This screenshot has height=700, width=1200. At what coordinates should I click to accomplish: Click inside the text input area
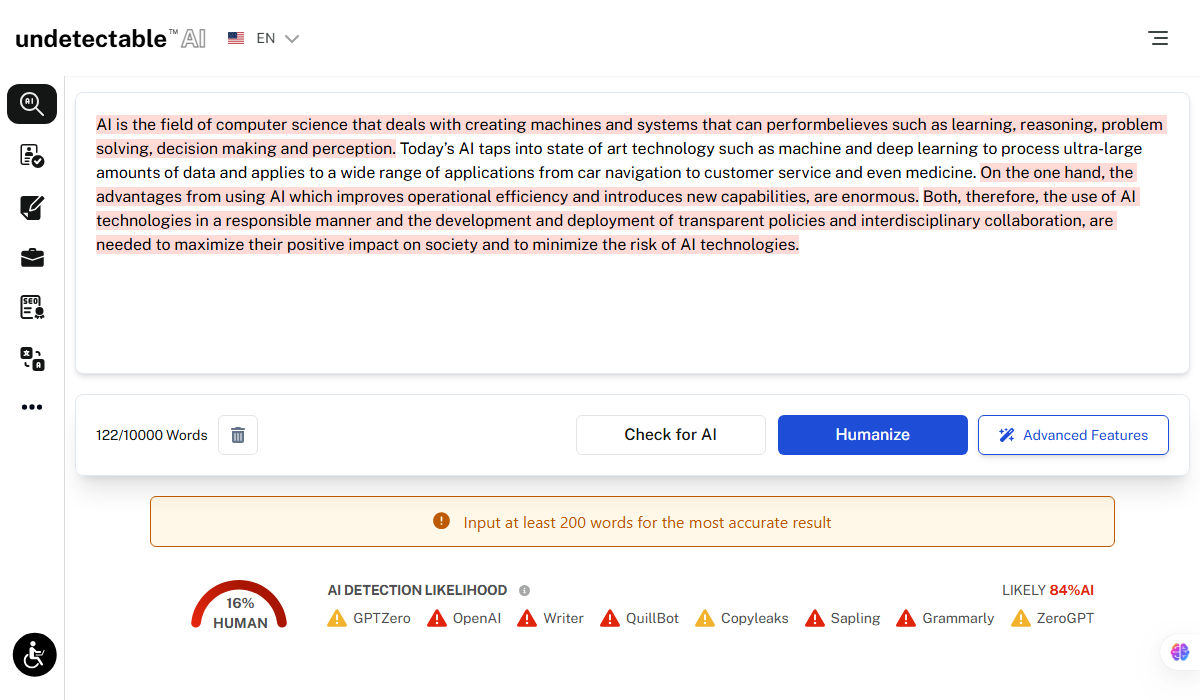(x=632, y=233)
